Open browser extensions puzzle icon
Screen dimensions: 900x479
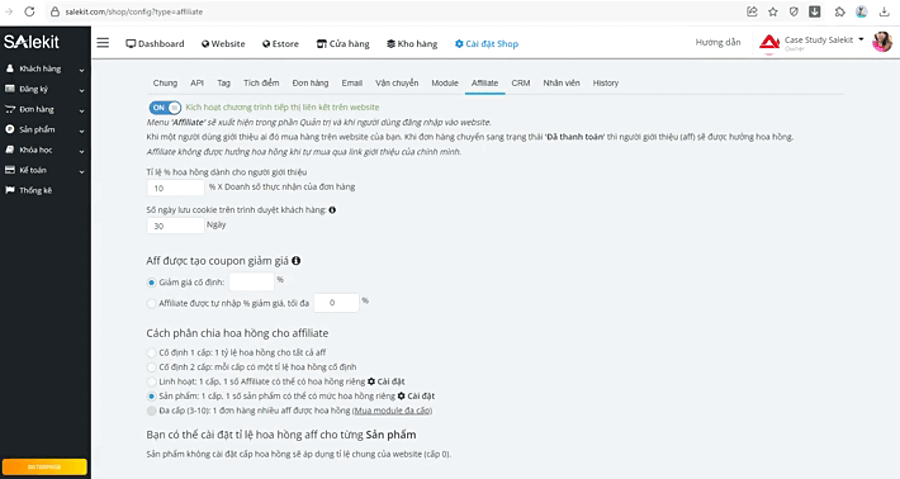840,11
